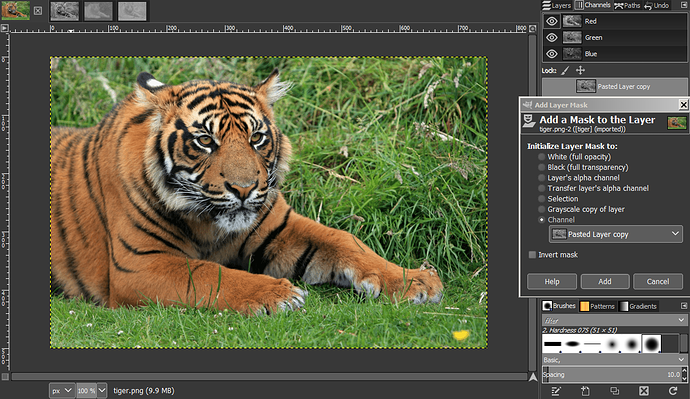690x399 pixels.
Task: Select the soft ellipse brush
Action: (x=572, y=344)
